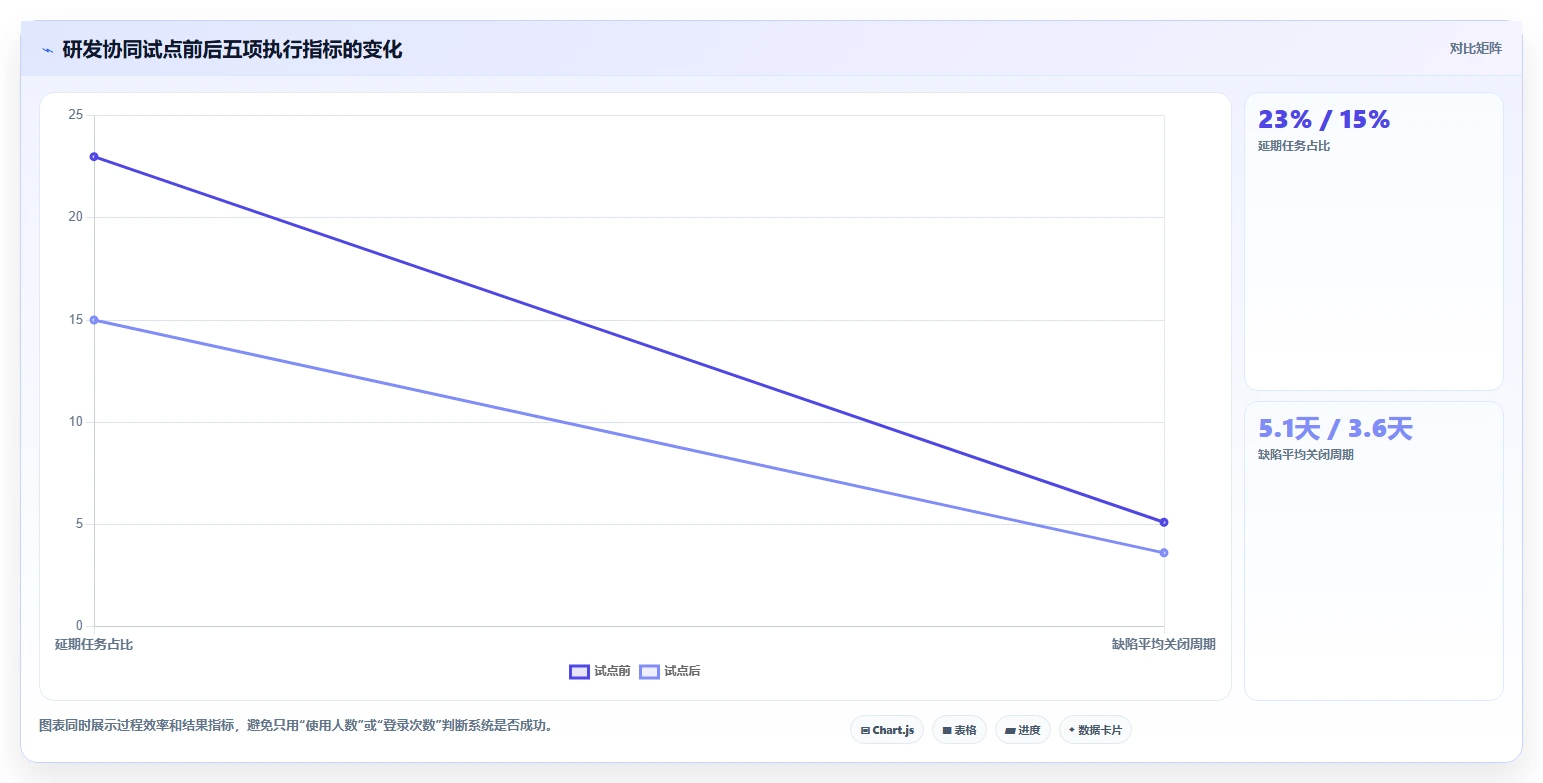Screen dimensions: 1543x783
Task: Click the Chart.js chip icon
Action: [865, 731]
